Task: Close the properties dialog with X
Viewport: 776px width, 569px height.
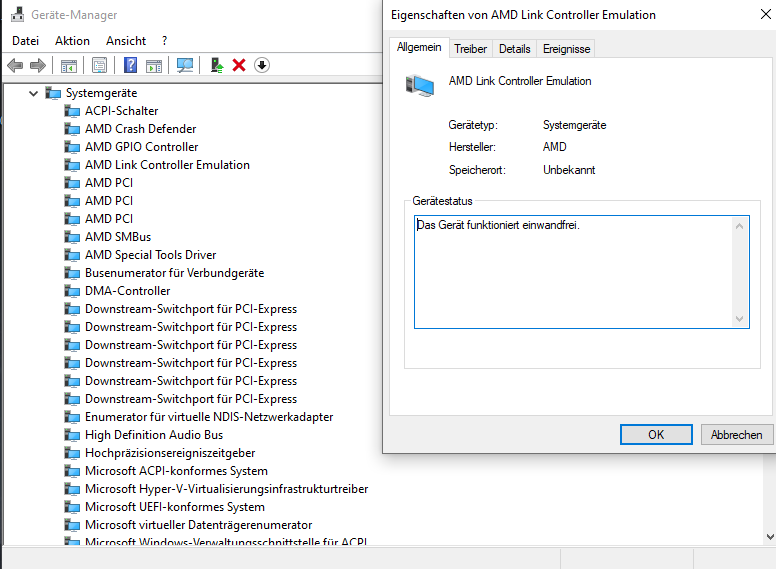Action: click(765, 14)
